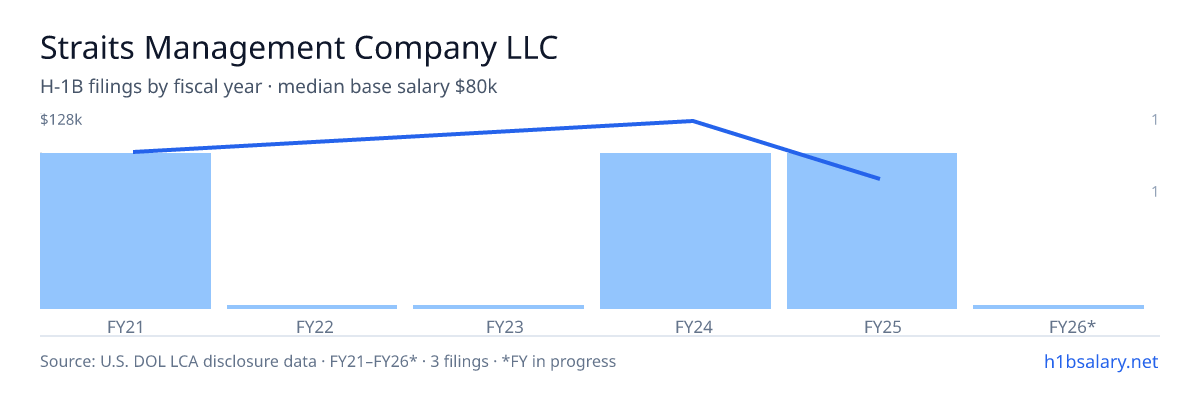The width and height of the screenshot is (1200, 400).
Task: Click the Straits Management Company LLC title
Action: (299, 47)
